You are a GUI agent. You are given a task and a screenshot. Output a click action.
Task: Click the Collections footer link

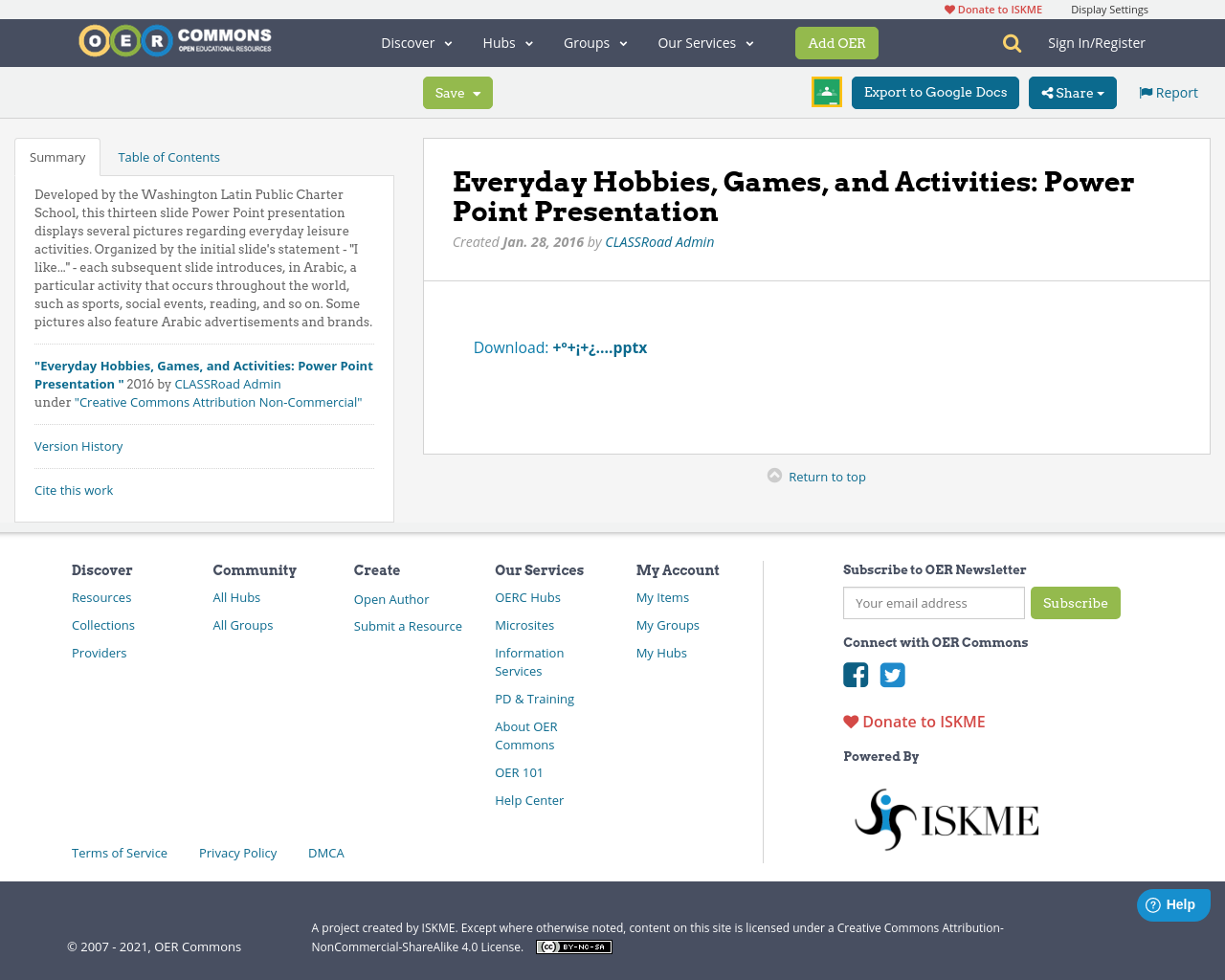103,625
